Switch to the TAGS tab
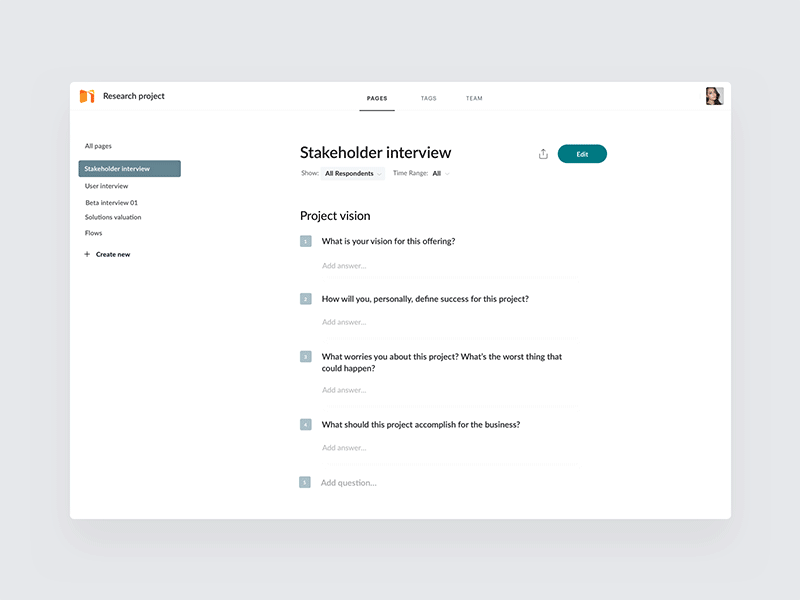This screenshot has width=800, height=600. point(429,98)
